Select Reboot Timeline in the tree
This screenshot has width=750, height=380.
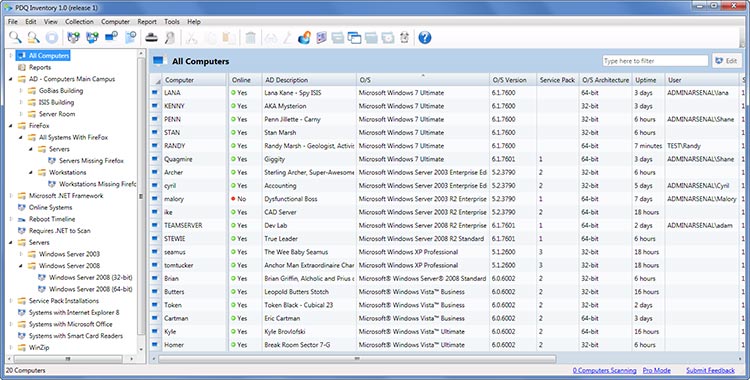52,219
